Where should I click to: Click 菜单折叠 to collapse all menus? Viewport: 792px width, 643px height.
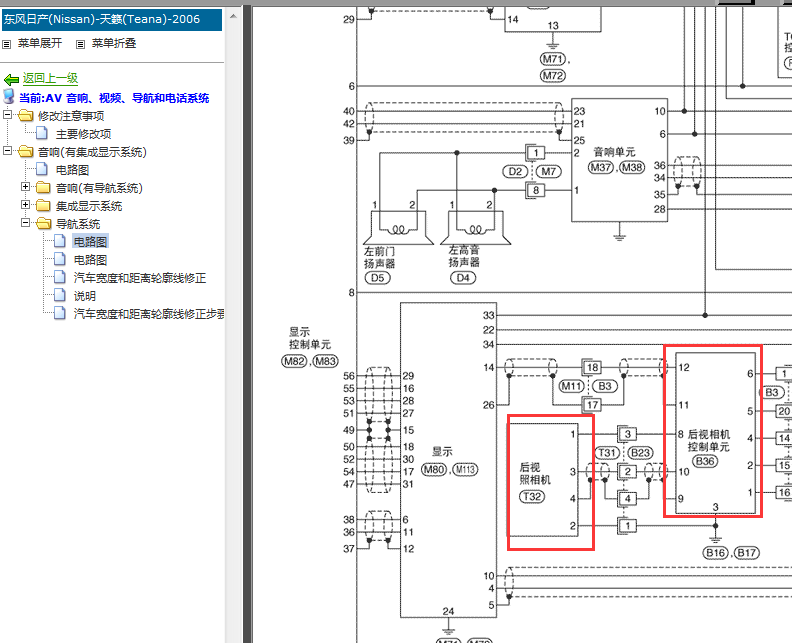click(114, 43)
